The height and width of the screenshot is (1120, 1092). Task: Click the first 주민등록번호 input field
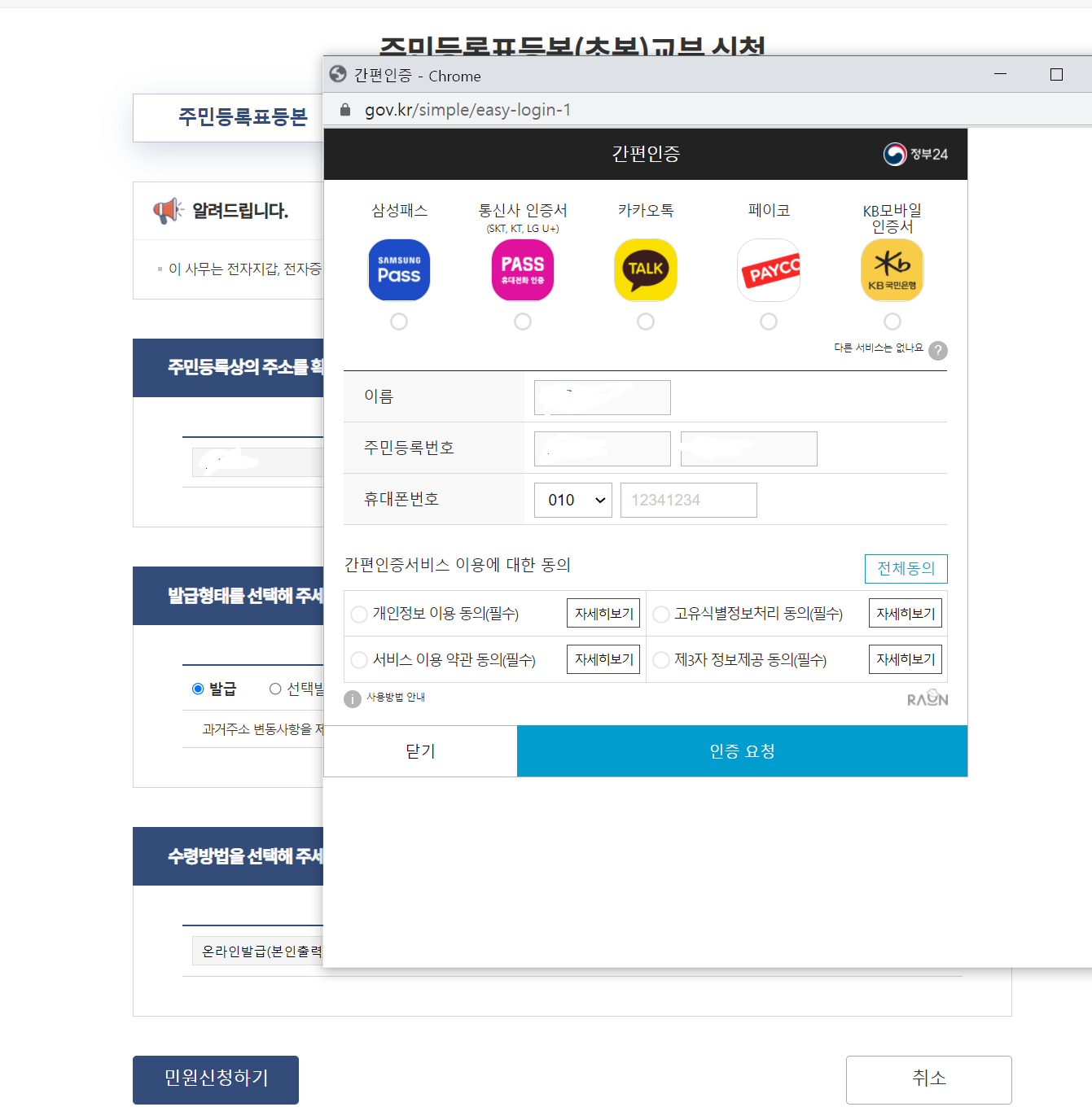click(x=603, y=448)
